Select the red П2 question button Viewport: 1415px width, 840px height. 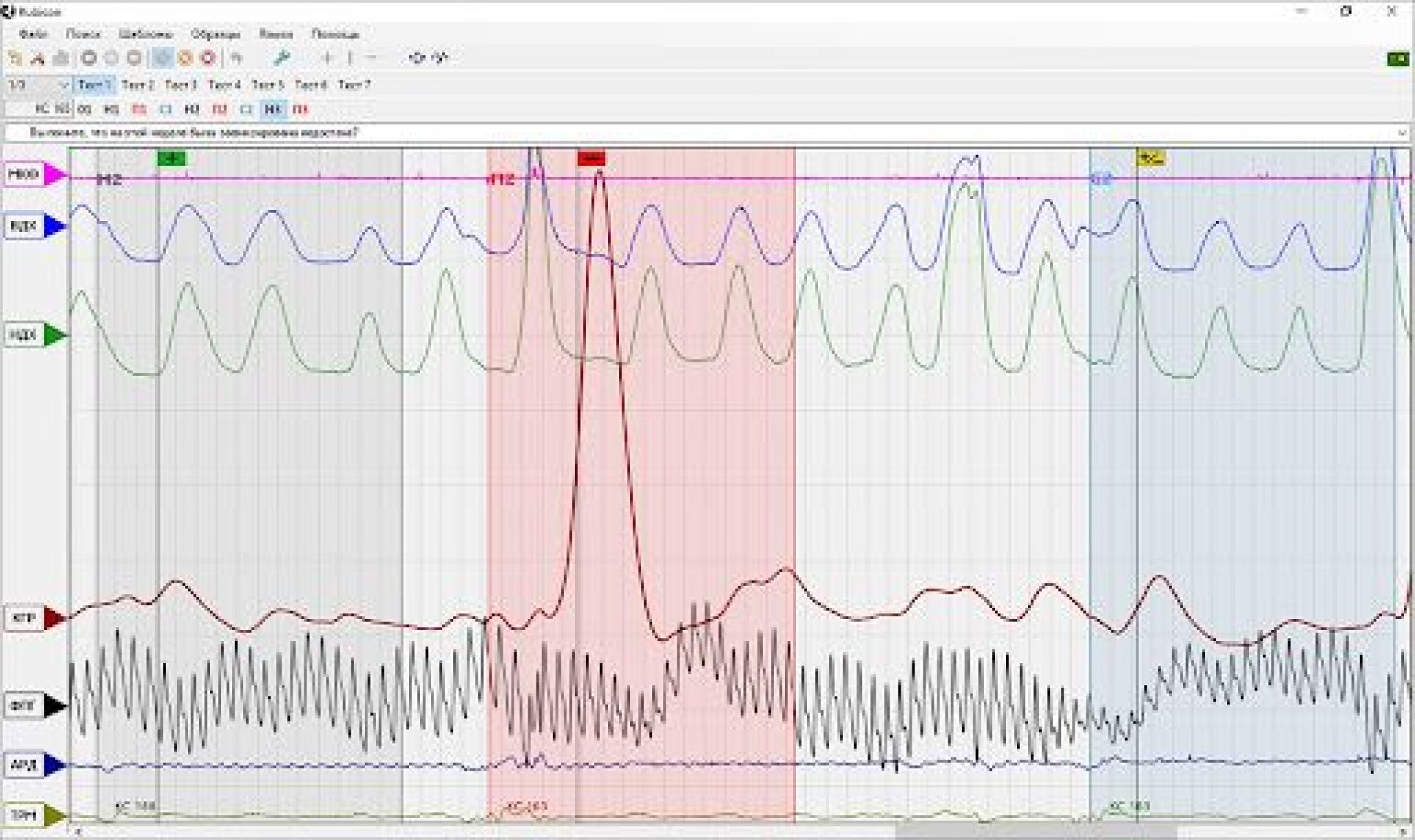[219, 109]
